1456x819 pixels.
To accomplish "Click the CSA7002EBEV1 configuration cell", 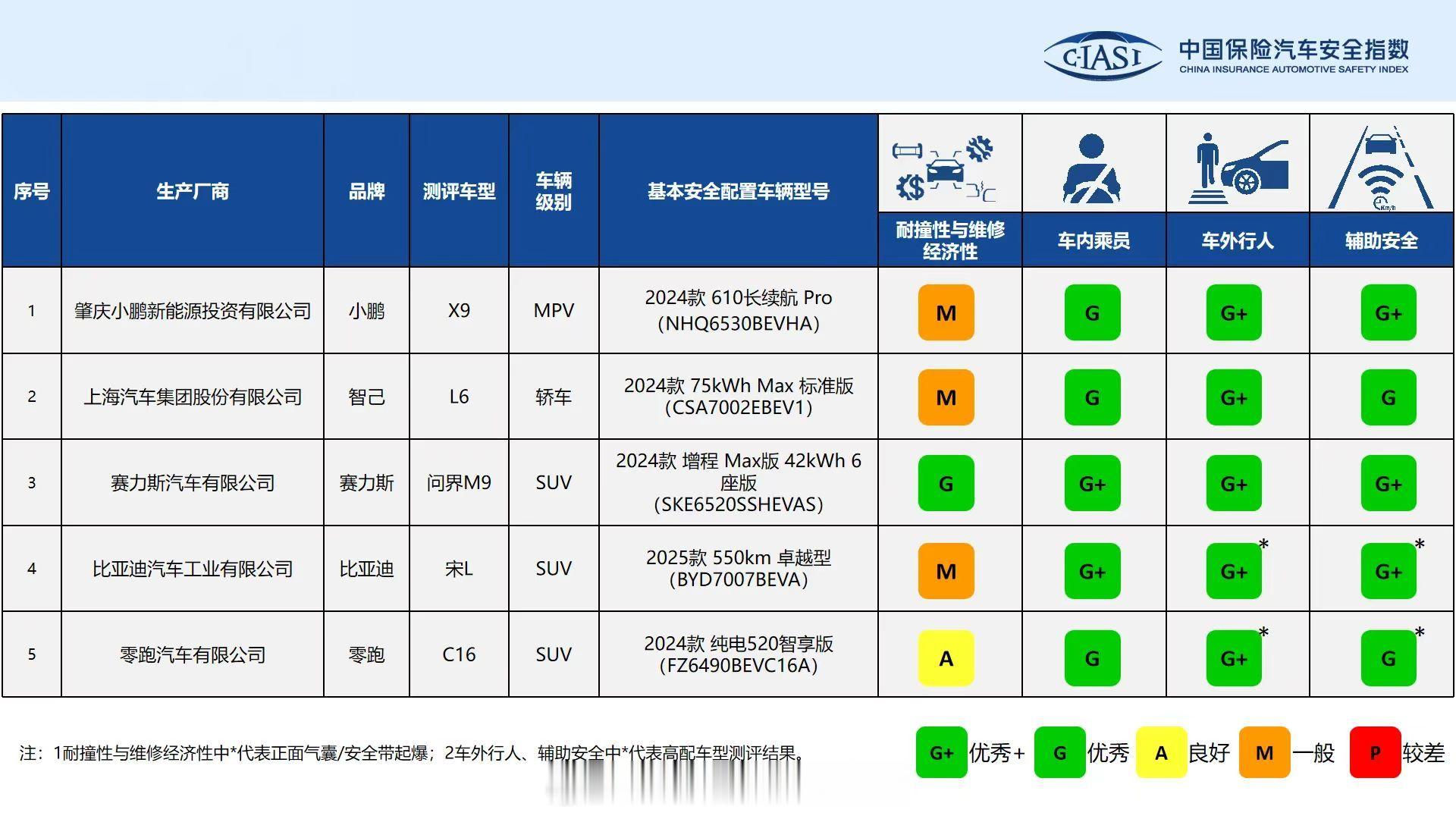I will (x=739, y=397).
